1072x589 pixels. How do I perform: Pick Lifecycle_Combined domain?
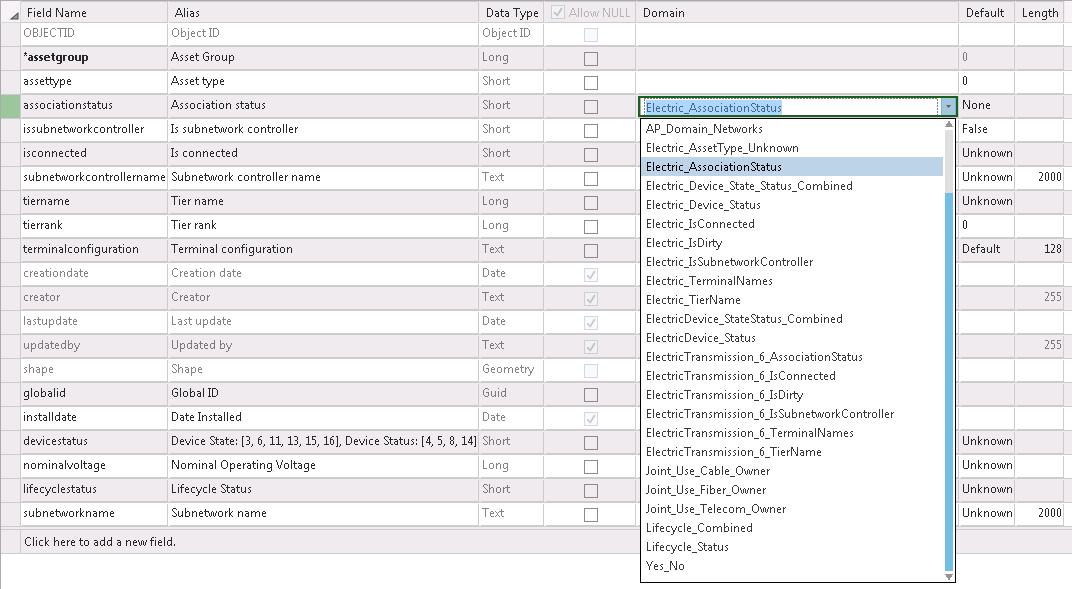792,528
